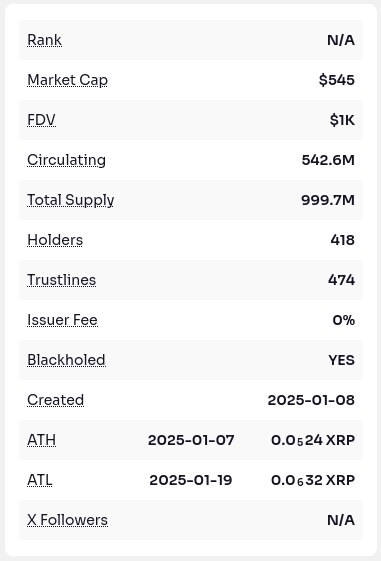The width and height of the screenshot is (381, 561).
Task: Select the Created label
Action: 55,400
